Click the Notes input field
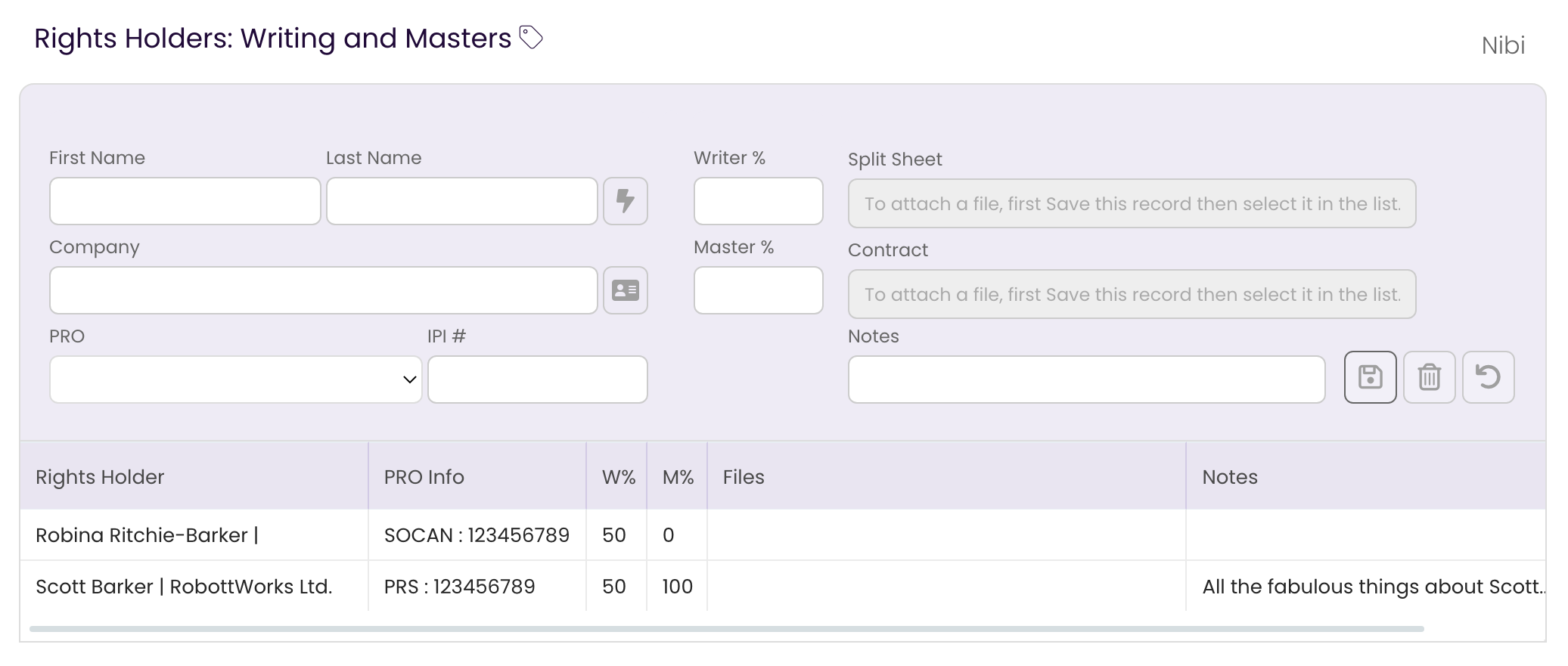1568x666 pixels. pyautogui.click(x=1087, y=379)
